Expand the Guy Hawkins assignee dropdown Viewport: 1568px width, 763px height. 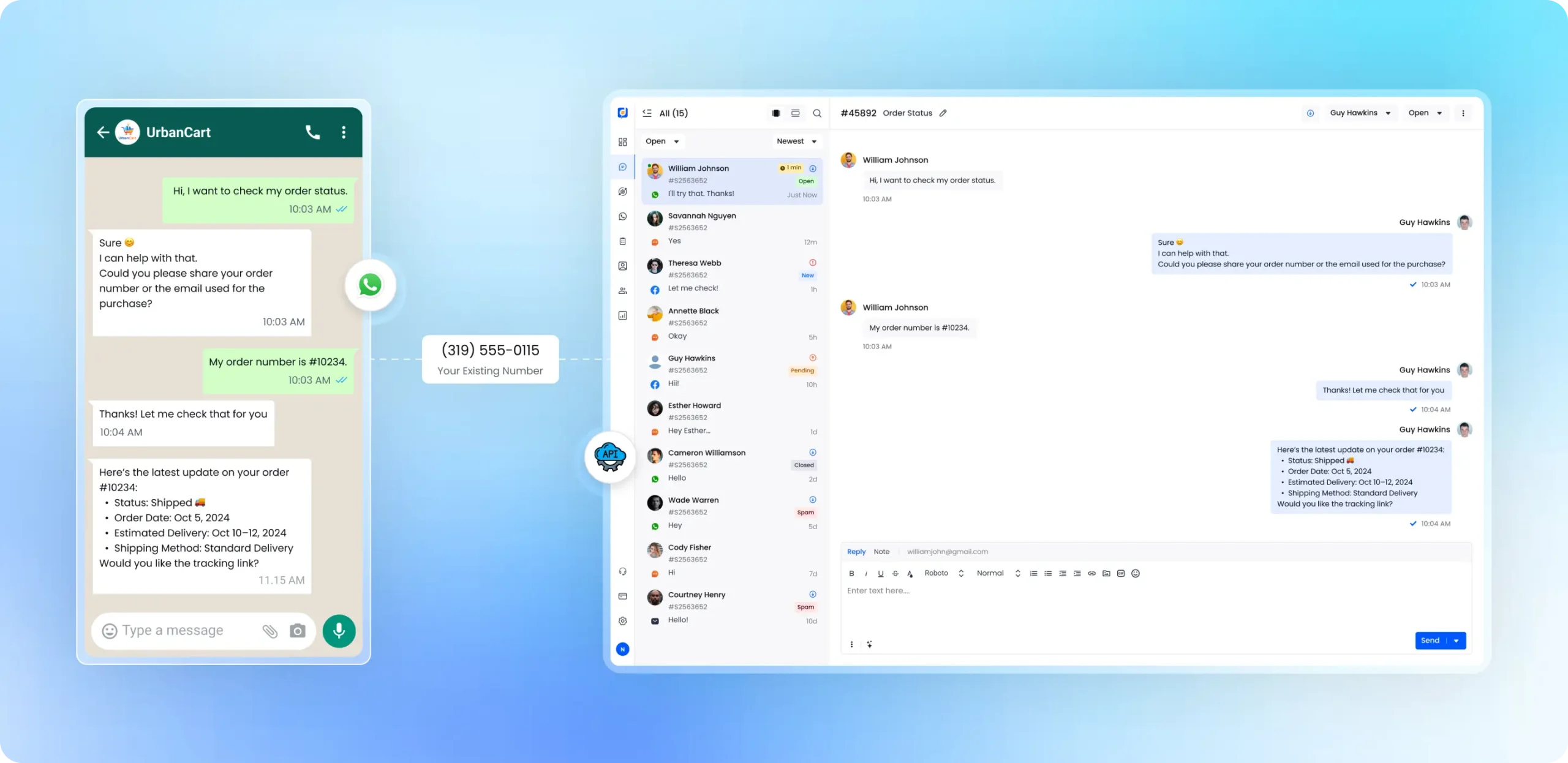(x=1360, y=113)
